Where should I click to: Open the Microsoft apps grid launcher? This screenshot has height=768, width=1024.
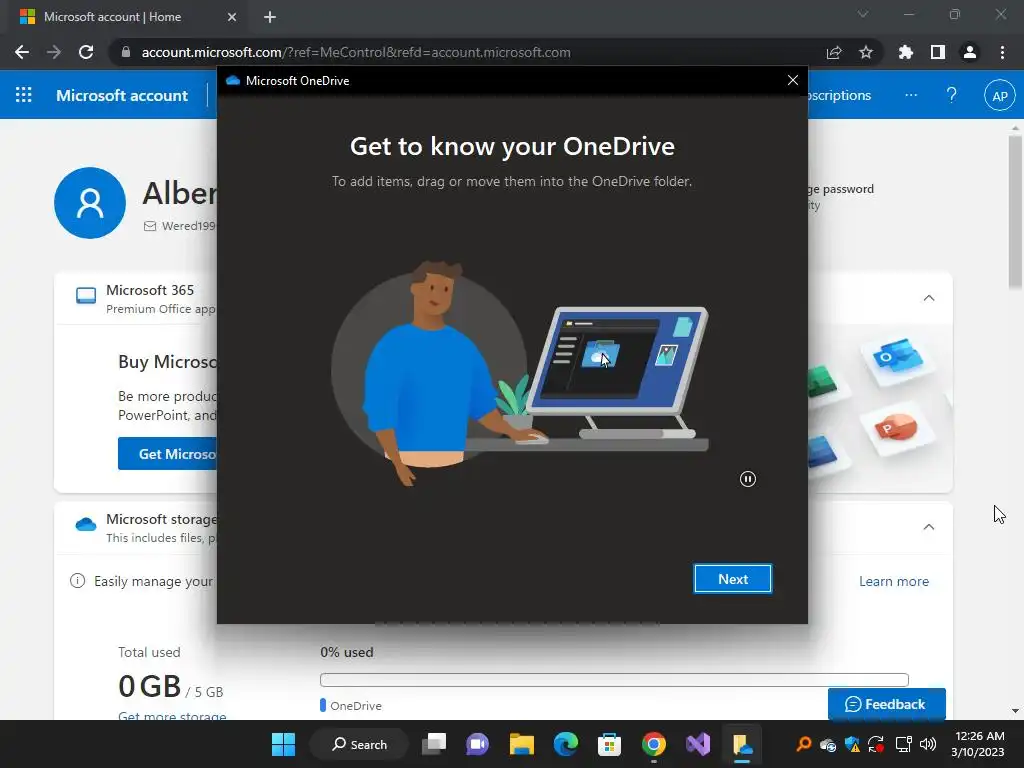pyautogui.click(x=24, y=95)
